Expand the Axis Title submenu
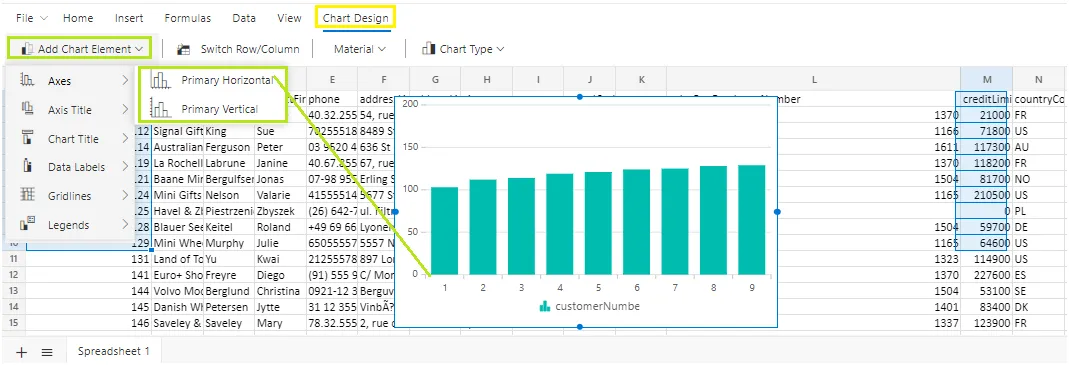 (72, 110)
